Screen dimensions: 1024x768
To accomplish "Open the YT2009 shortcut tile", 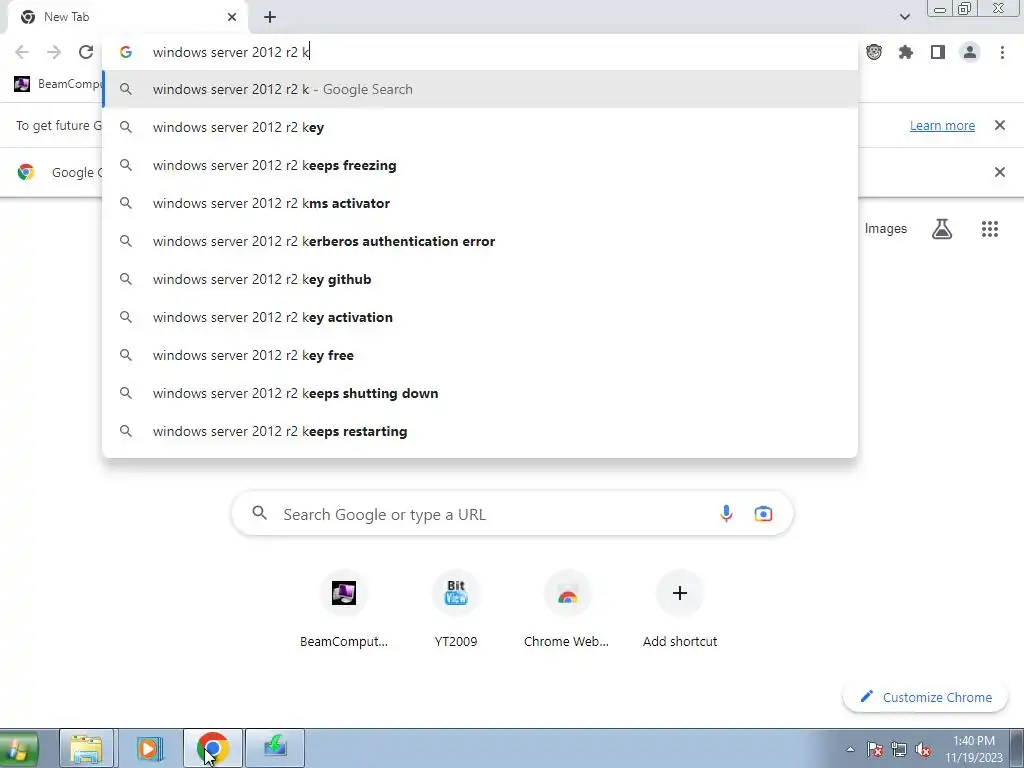I will coord(456,609).
